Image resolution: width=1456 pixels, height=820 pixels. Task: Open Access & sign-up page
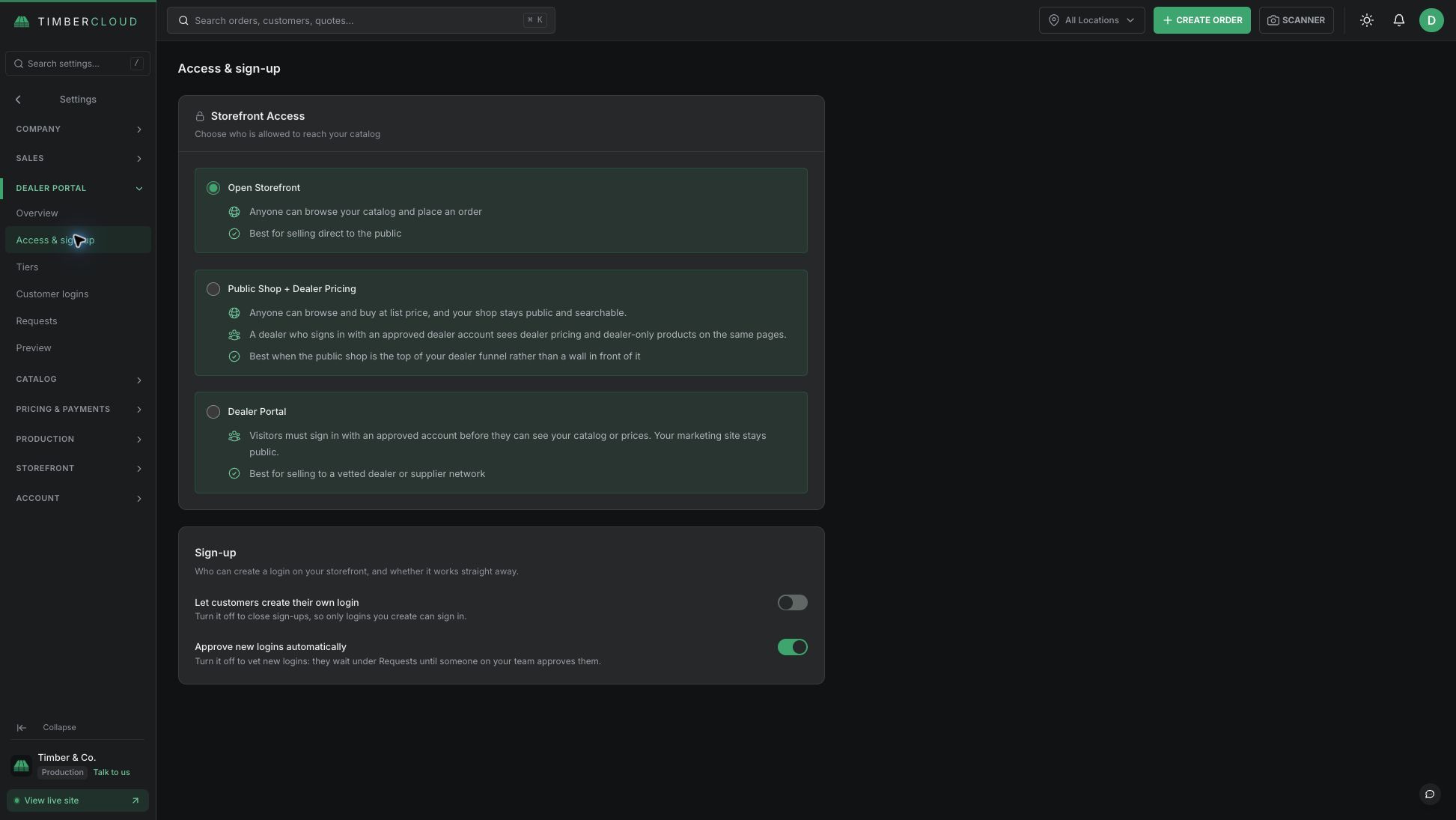pyautogui.click(x=78, y=240)
